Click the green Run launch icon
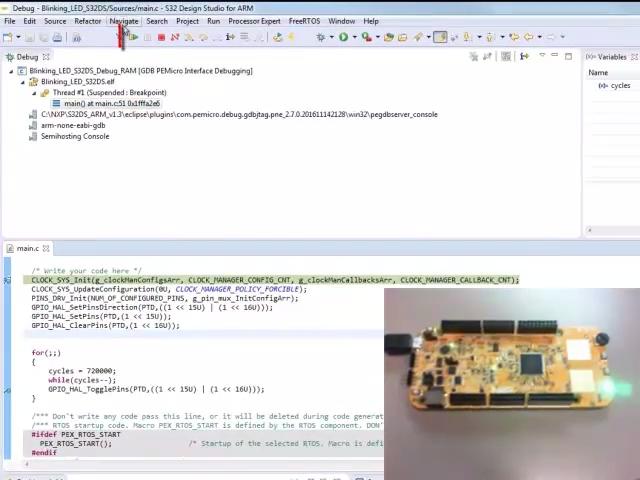This screenshot has height=480, width=640. (343, 38)
